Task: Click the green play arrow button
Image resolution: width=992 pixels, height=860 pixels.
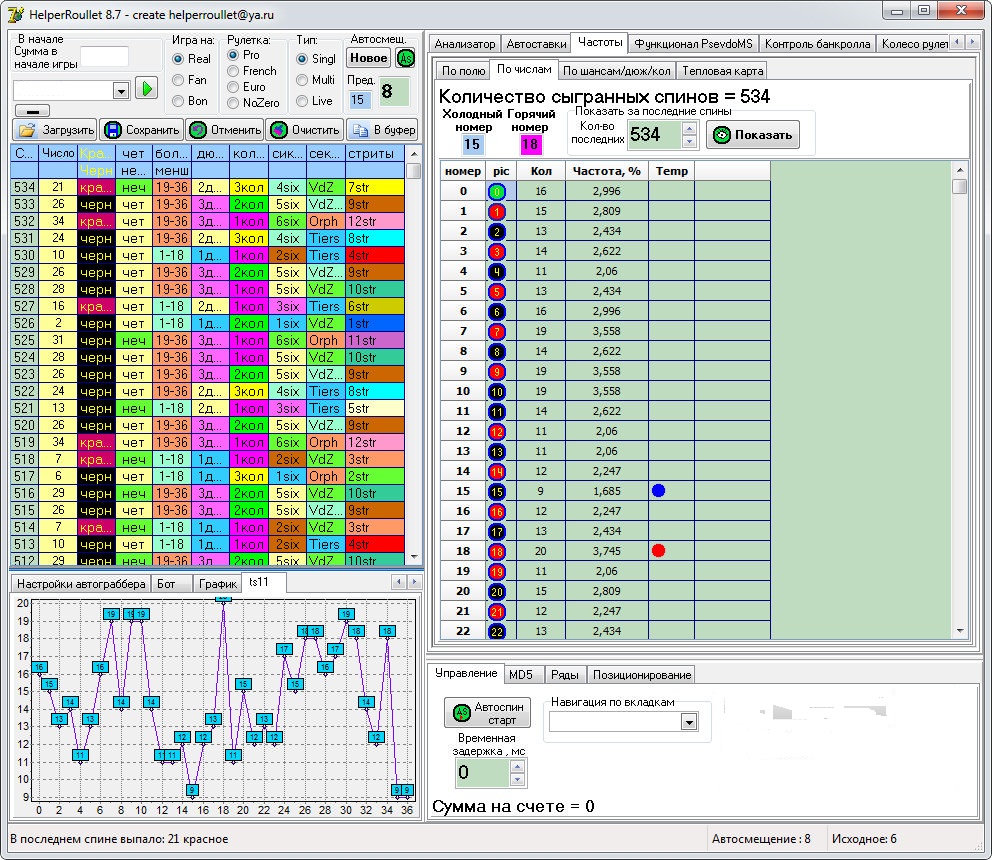Action: 147,89
